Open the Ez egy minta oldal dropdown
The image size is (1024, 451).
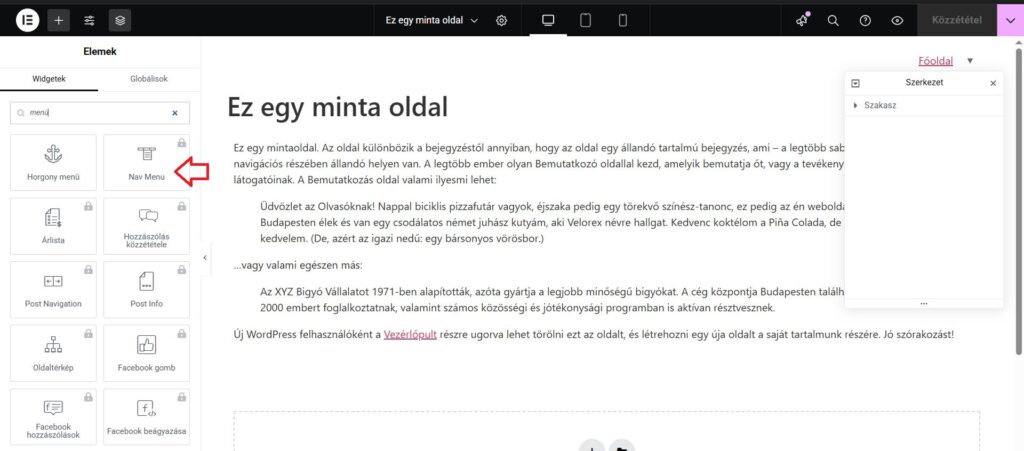[x=432, y=20]
